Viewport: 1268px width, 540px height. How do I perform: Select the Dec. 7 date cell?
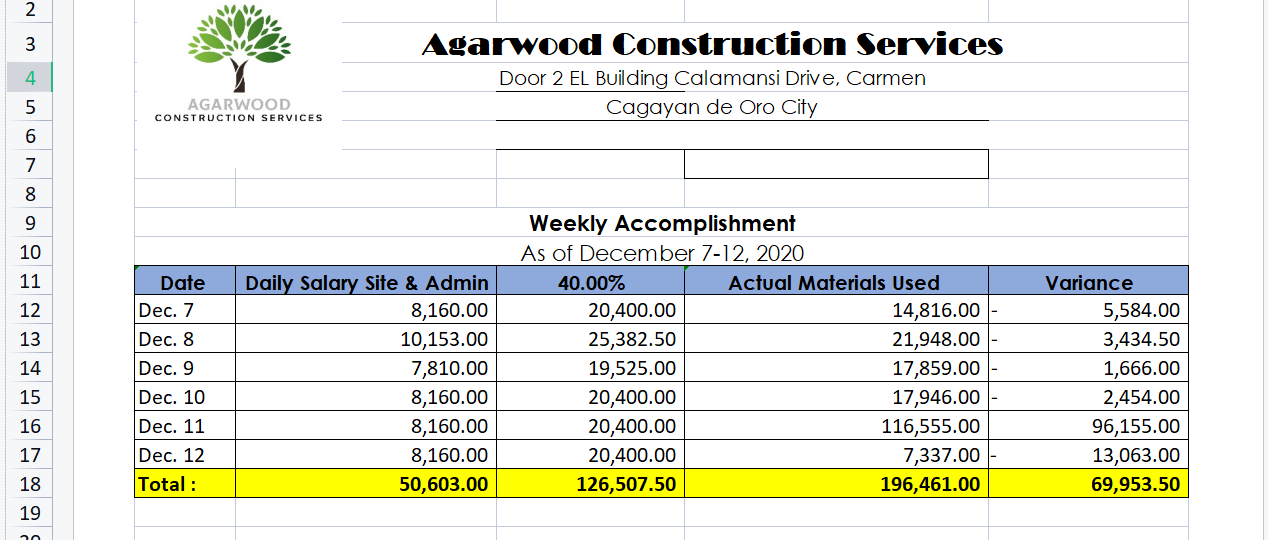pos(184,310)
